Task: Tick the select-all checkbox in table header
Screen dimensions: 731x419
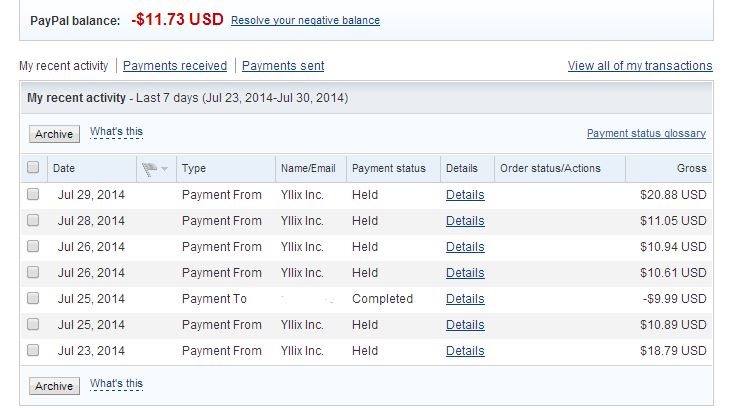Action: tap(33, 168)
